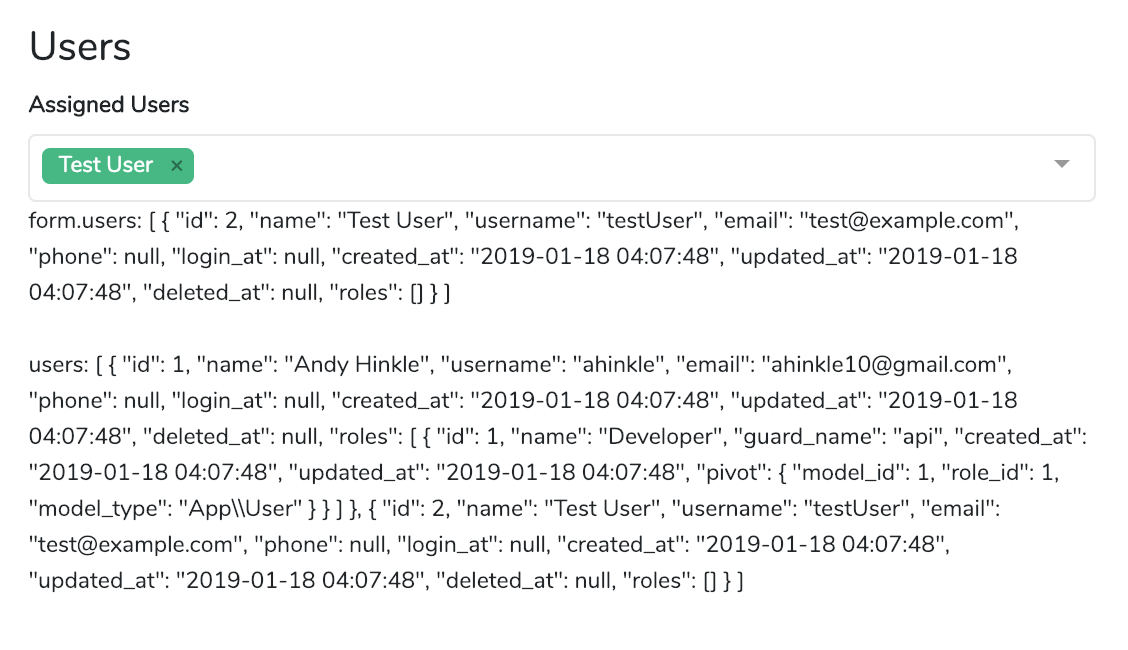
Task: Select the green Test User chip
Action: 105,165
